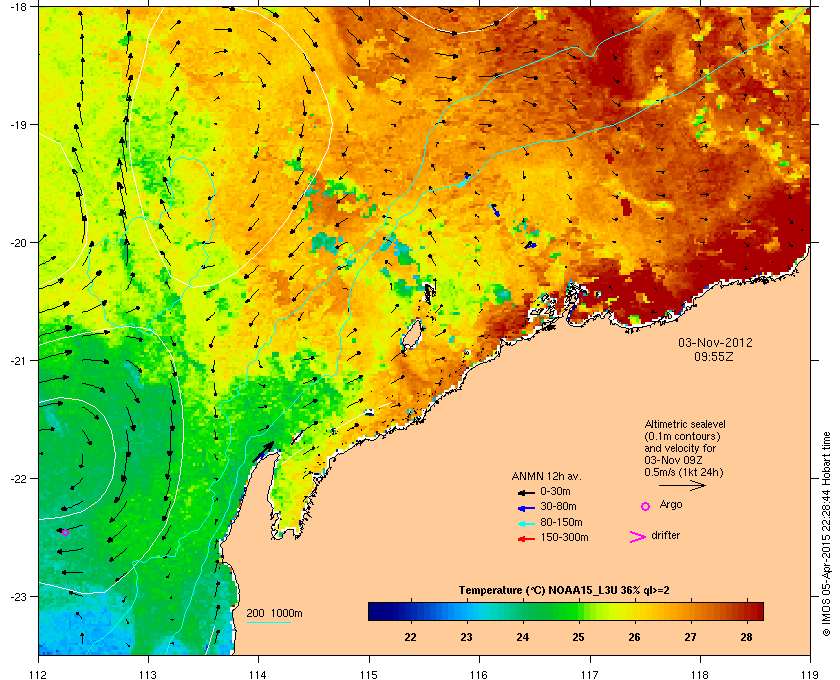Click the blue 30-80m legend arrow
Viewport: 840px width, 680px height.
[526, 507]
